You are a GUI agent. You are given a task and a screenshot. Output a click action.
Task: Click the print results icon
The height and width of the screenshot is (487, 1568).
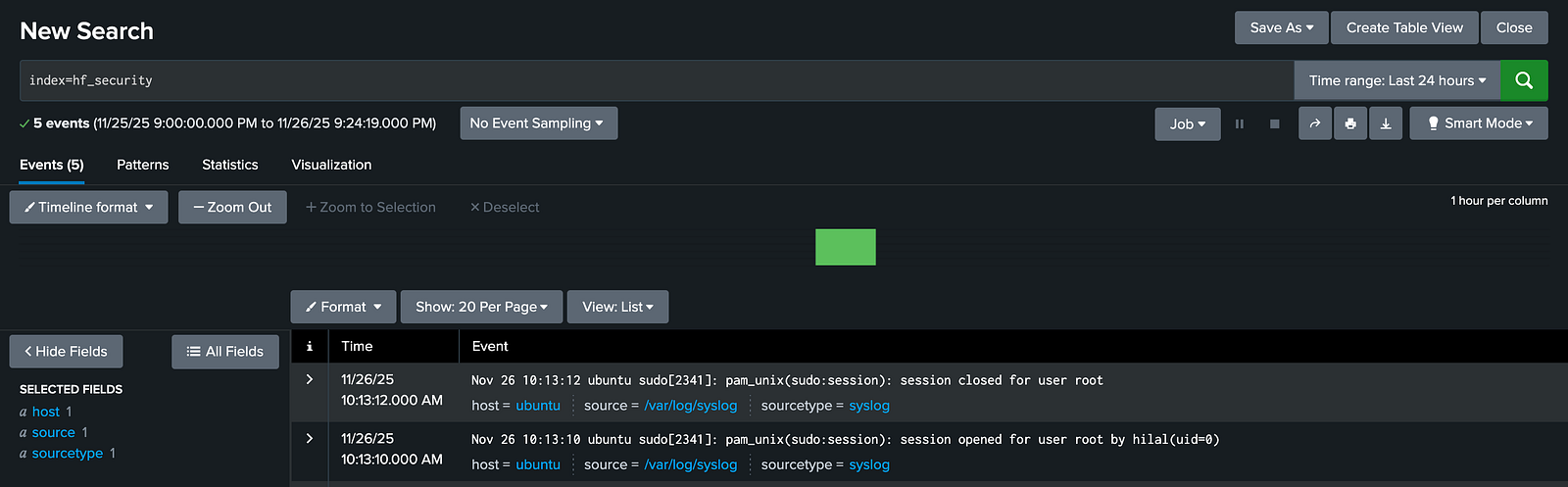(1350, 123)
